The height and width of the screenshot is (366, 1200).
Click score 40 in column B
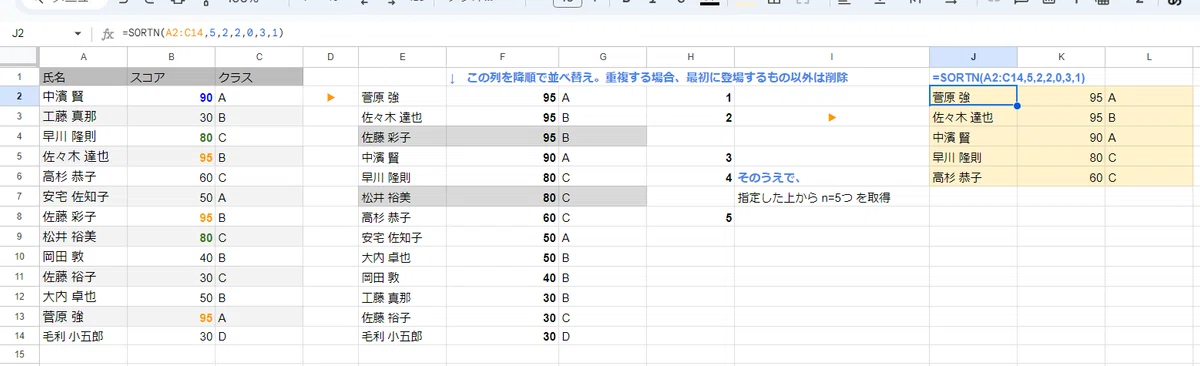pyautogui.click(x=170, y=257)
